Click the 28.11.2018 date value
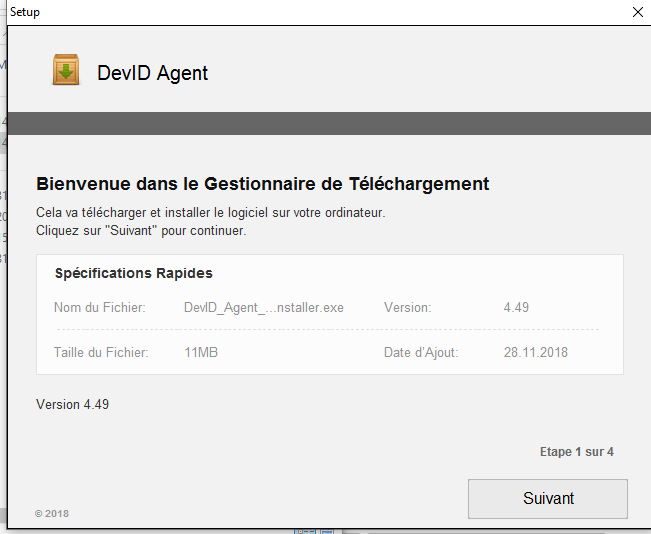This screenshot has height=534, width=651. [x=536, y=352]
